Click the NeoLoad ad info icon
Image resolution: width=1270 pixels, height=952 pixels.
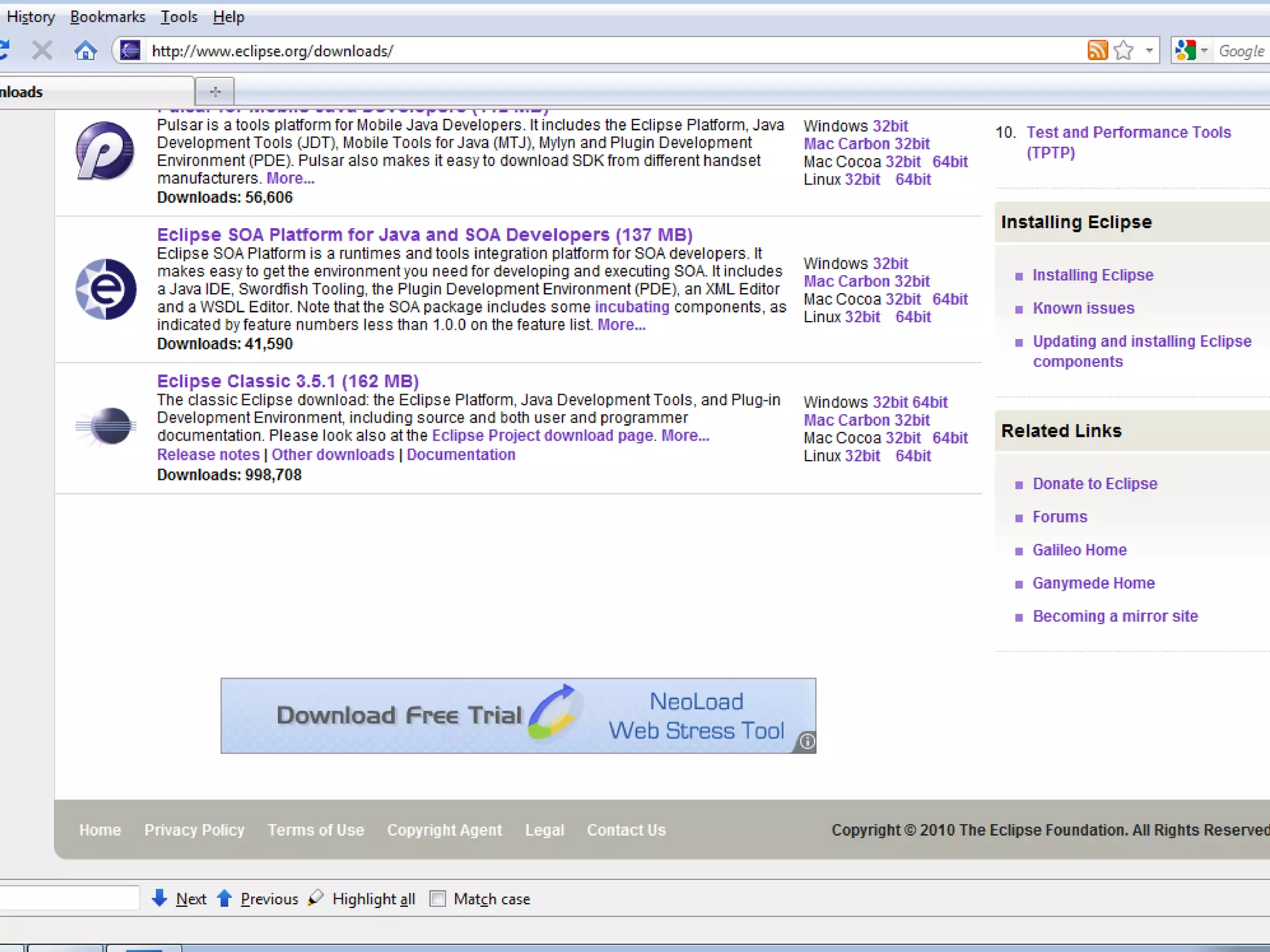click(806, 741)
